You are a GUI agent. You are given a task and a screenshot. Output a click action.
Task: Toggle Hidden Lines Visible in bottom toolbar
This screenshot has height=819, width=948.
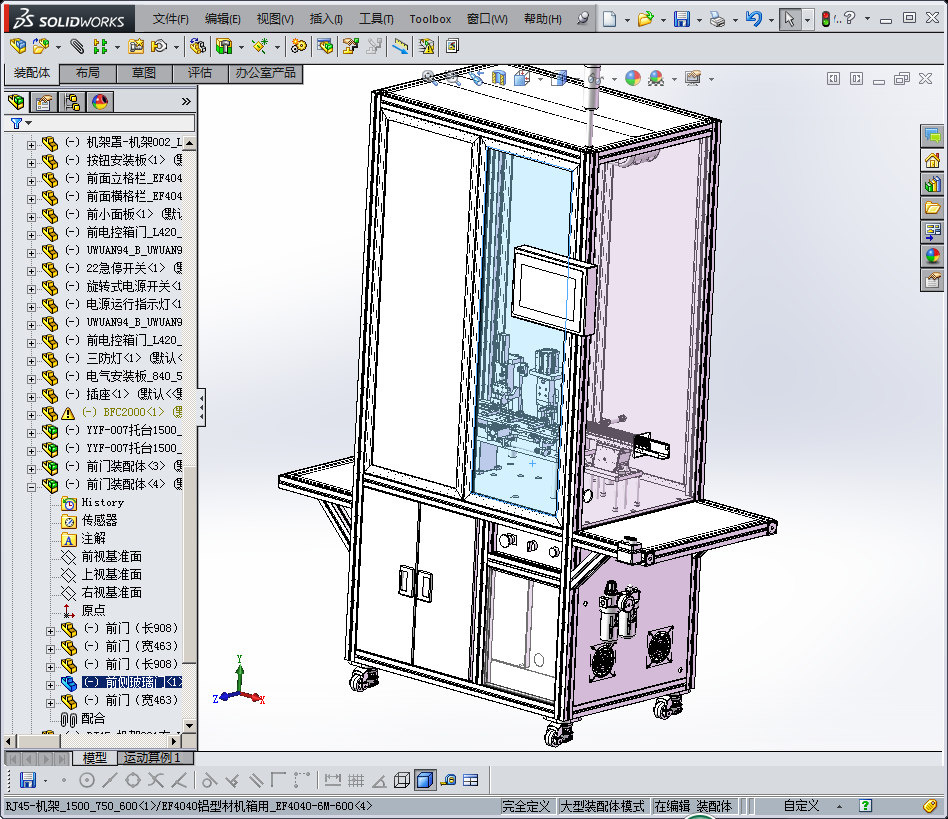pos(402,780)
